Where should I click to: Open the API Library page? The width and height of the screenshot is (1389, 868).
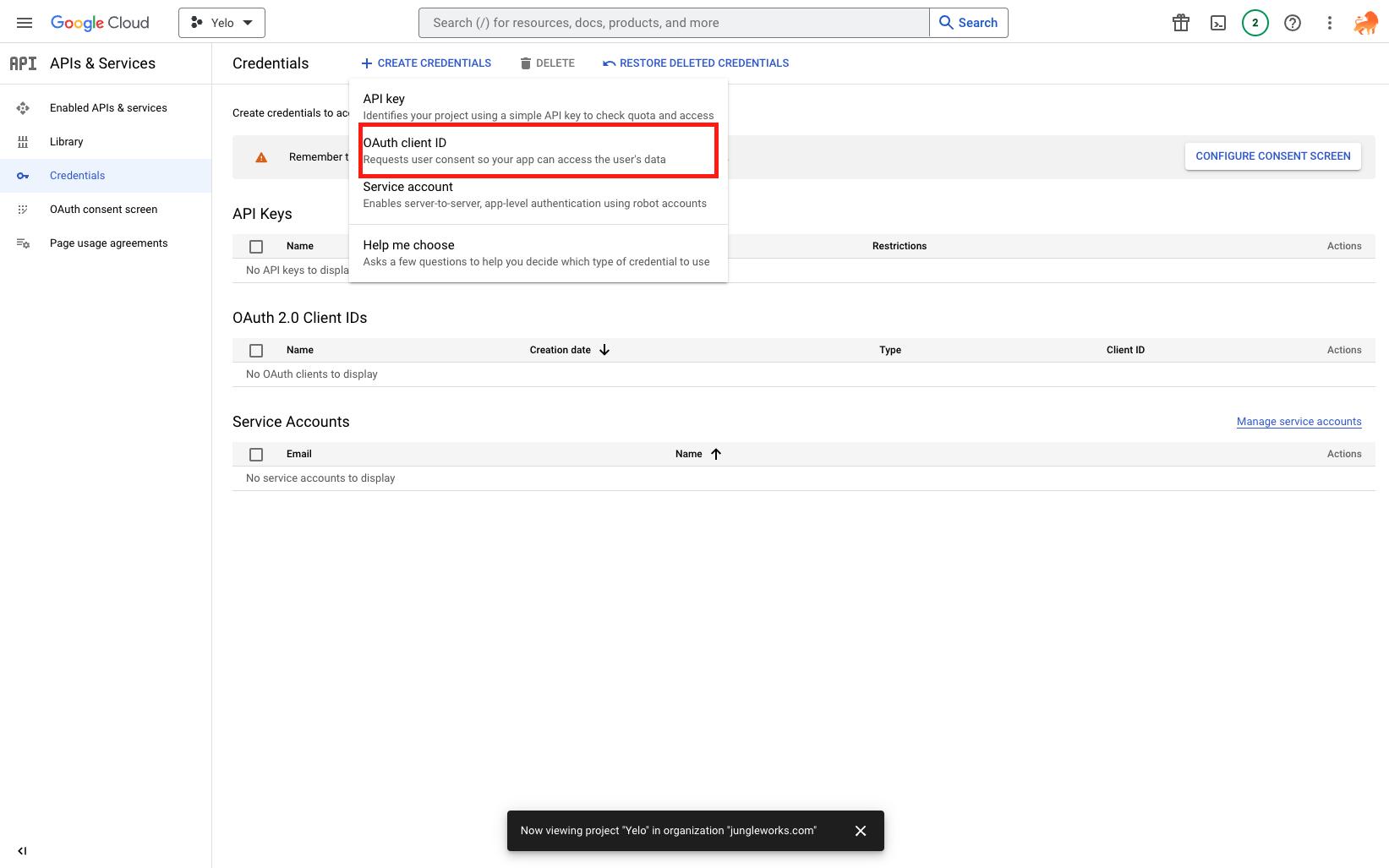67,142
